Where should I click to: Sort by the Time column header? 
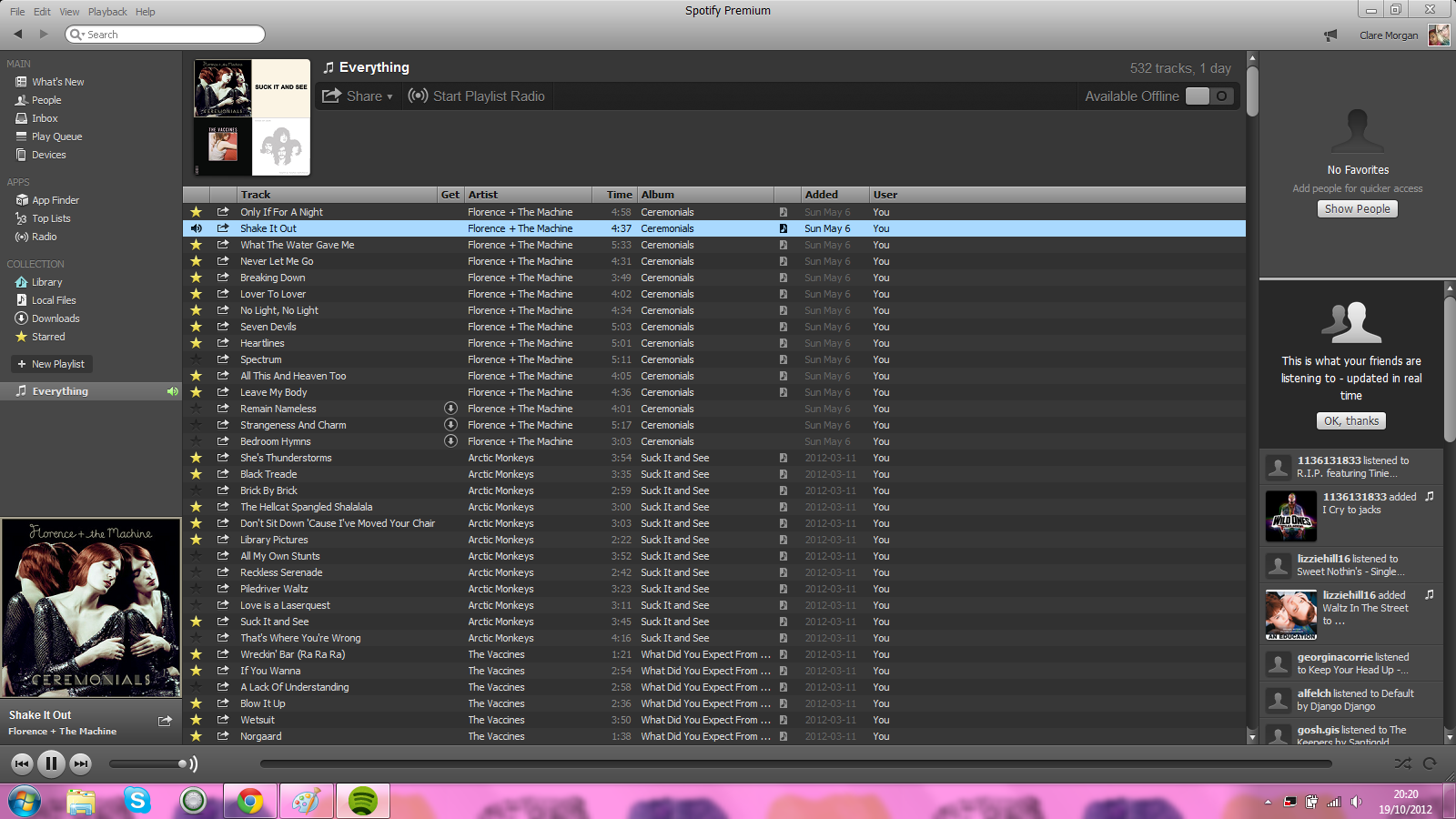click(x=615, y=195)
